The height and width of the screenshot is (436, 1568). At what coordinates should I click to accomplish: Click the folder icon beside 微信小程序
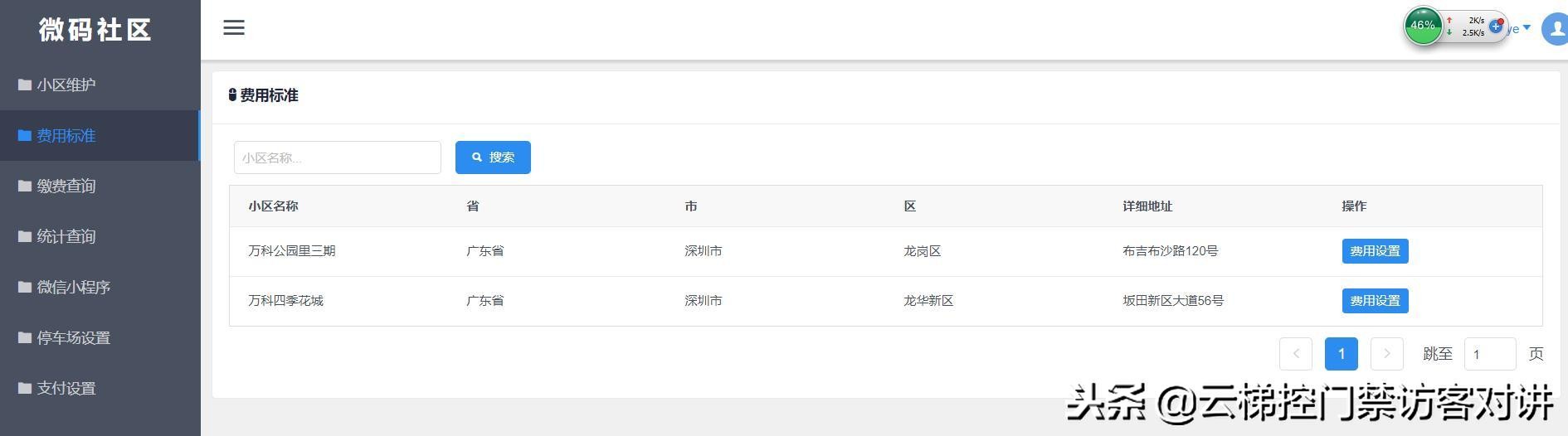point(25,287)
